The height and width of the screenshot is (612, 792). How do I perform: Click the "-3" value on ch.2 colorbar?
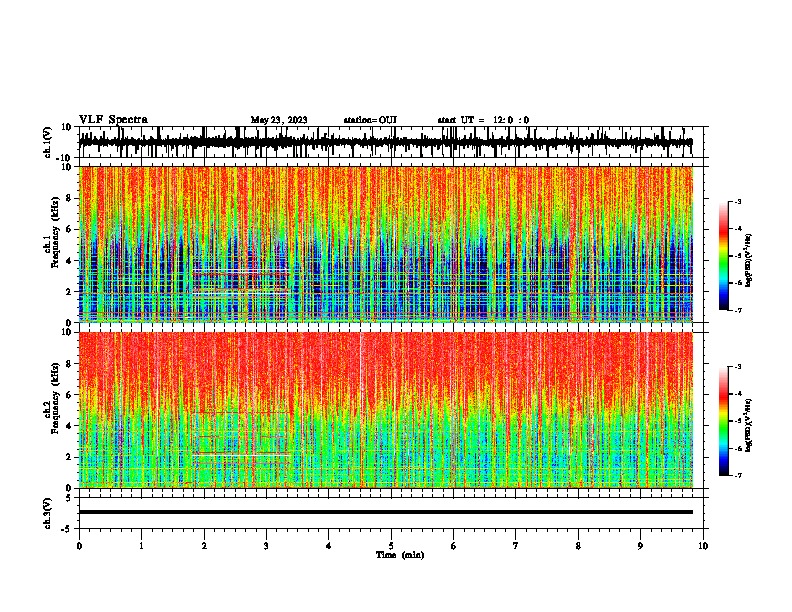tap(738, 367)
